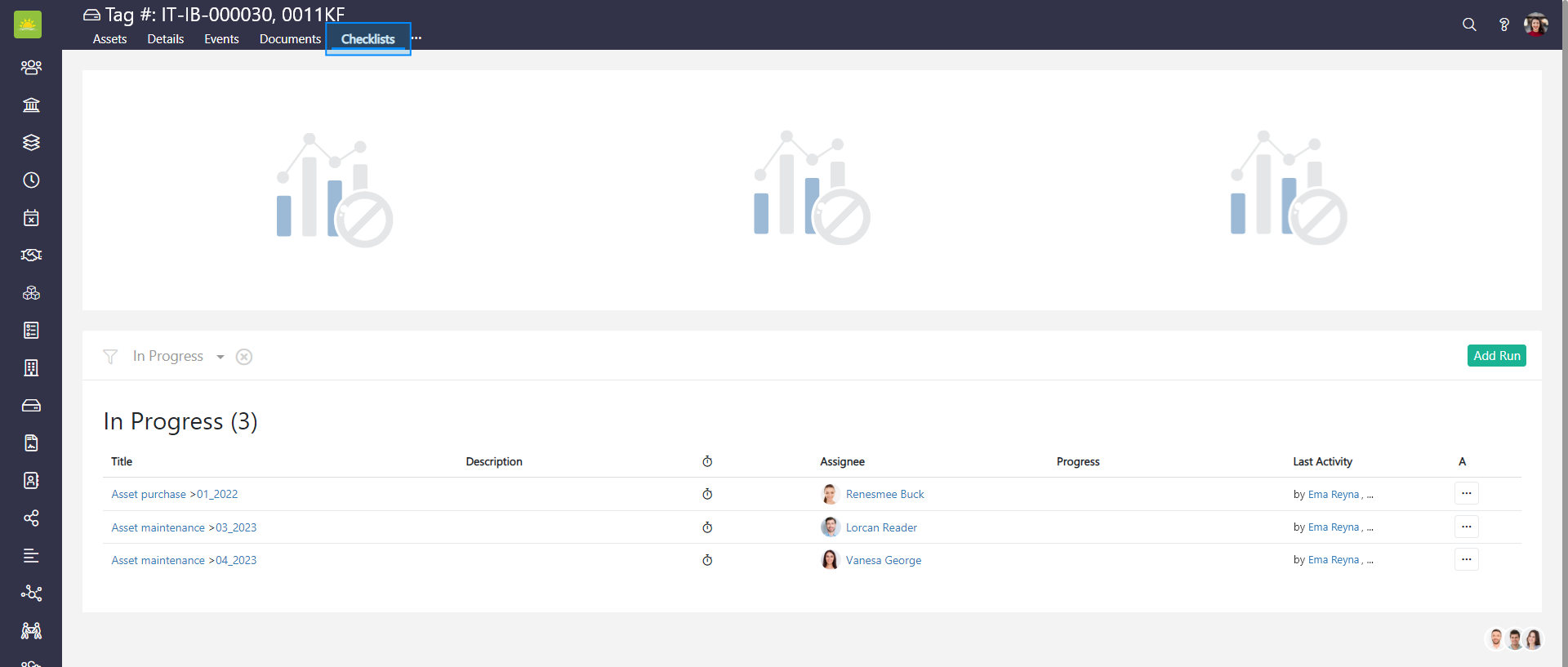This screenshot has height=667, width=1568.
Task: Click the filter funnel icon
Action: 110,357
